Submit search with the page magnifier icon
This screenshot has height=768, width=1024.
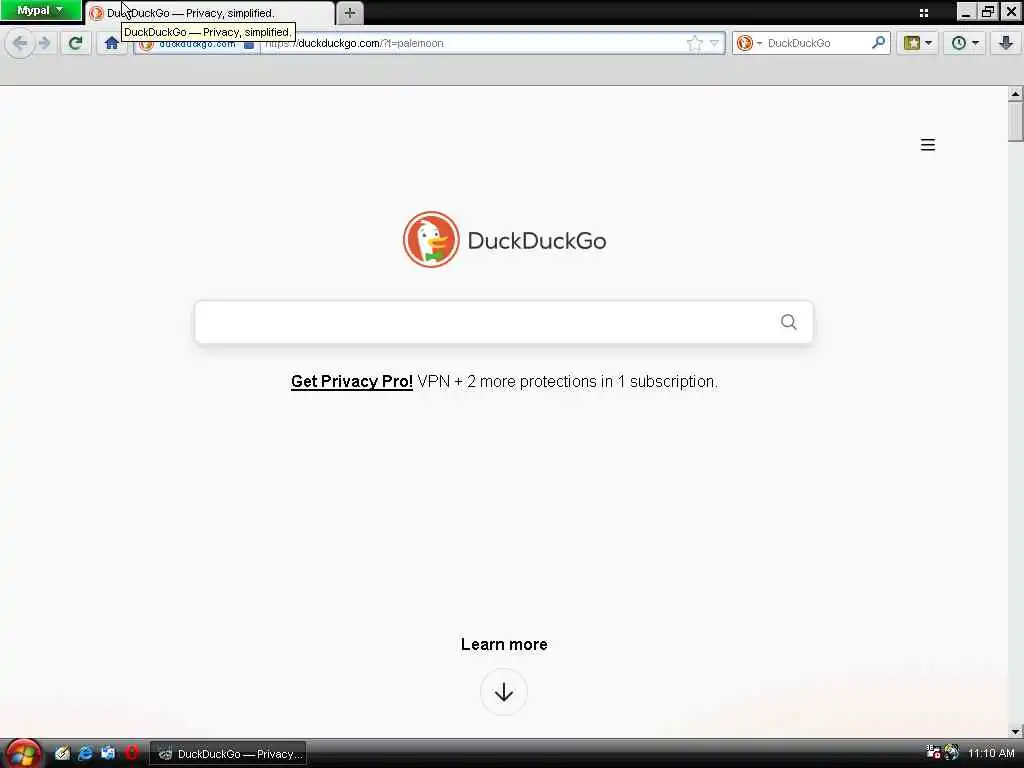(788, 322)
